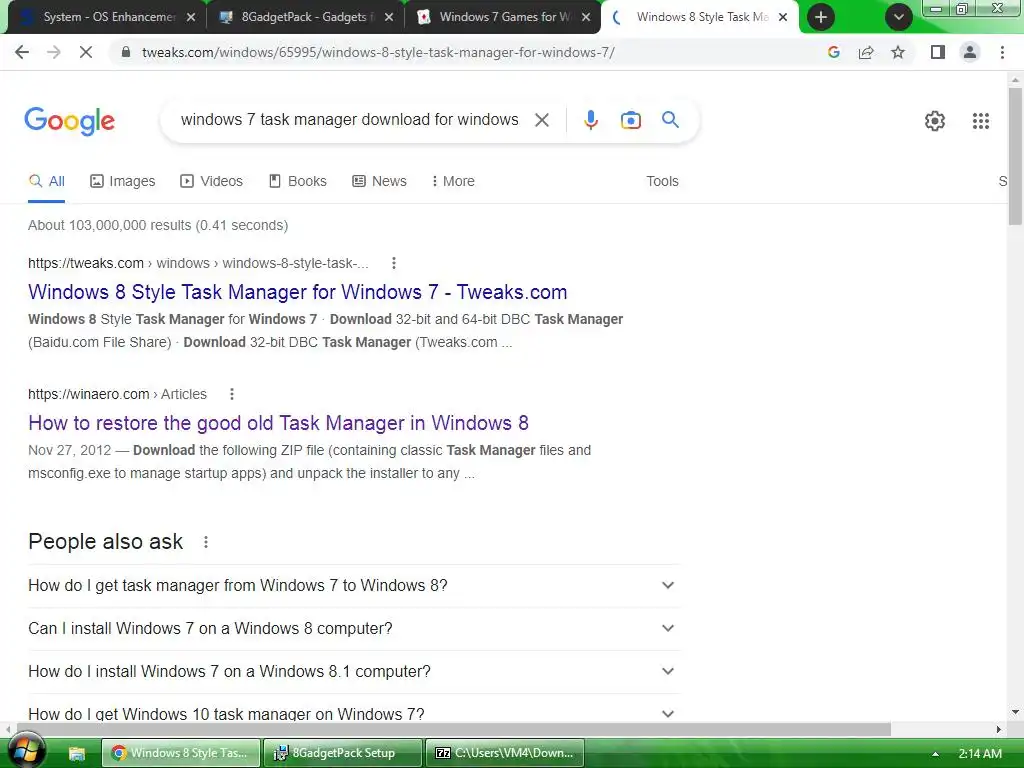Click the Google icon in address bar
This screenshot has height=768, width=1024.
833,52
